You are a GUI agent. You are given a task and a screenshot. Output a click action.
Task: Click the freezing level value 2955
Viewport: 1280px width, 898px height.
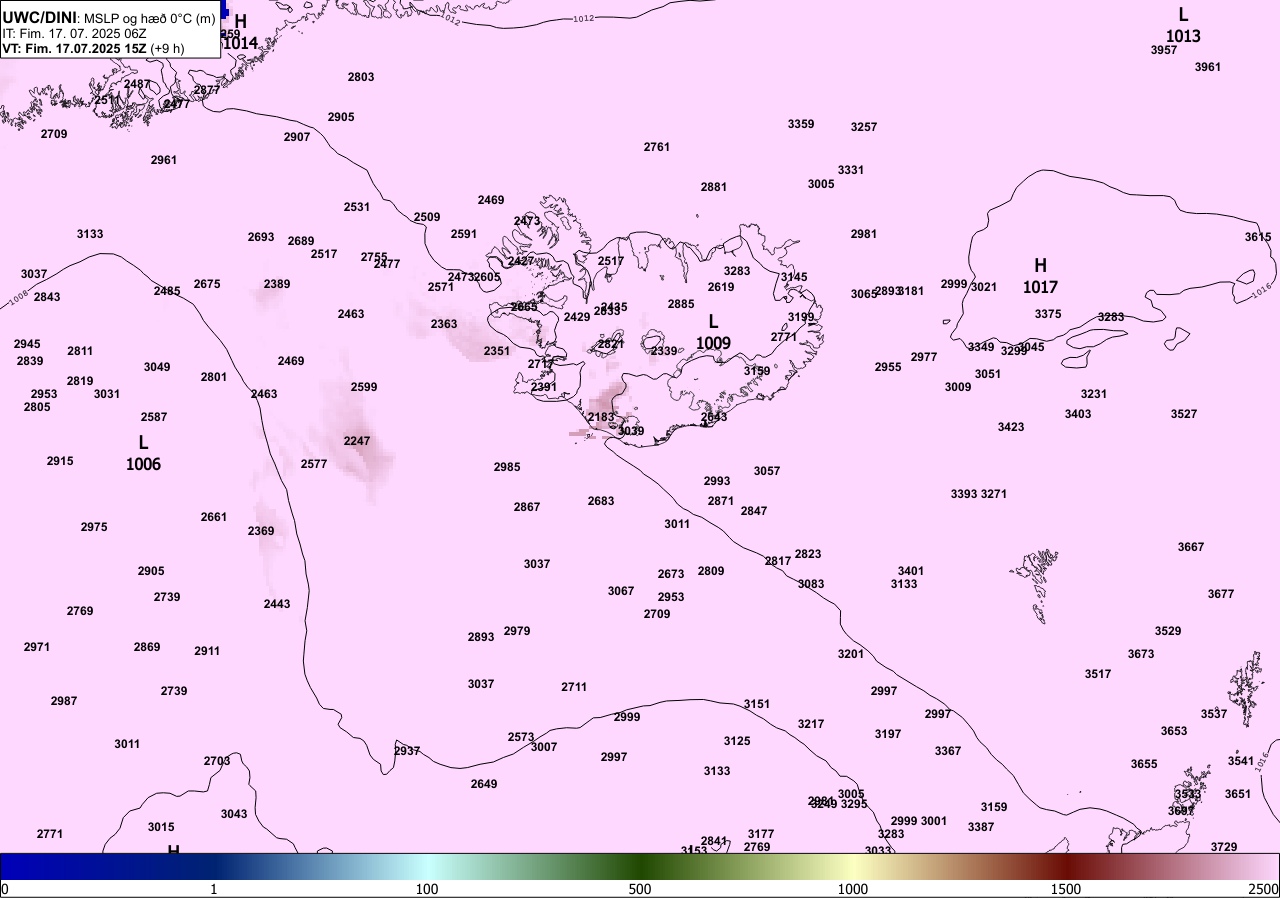(888, 367)
